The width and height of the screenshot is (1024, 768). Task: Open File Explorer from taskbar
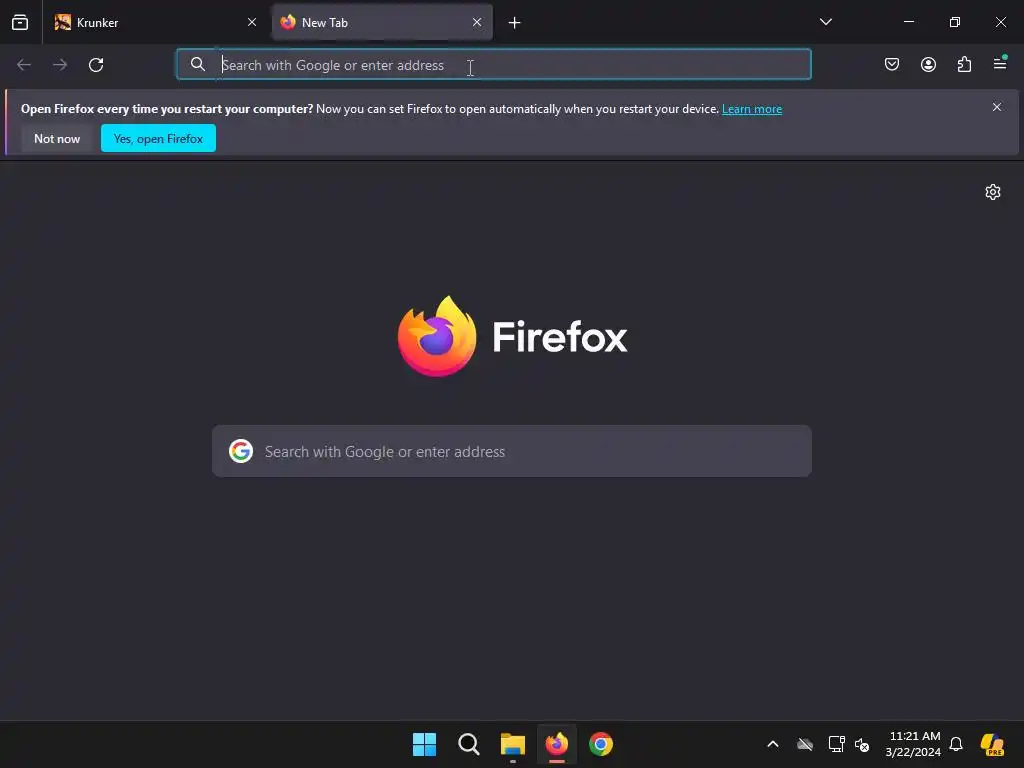[513, 744]
